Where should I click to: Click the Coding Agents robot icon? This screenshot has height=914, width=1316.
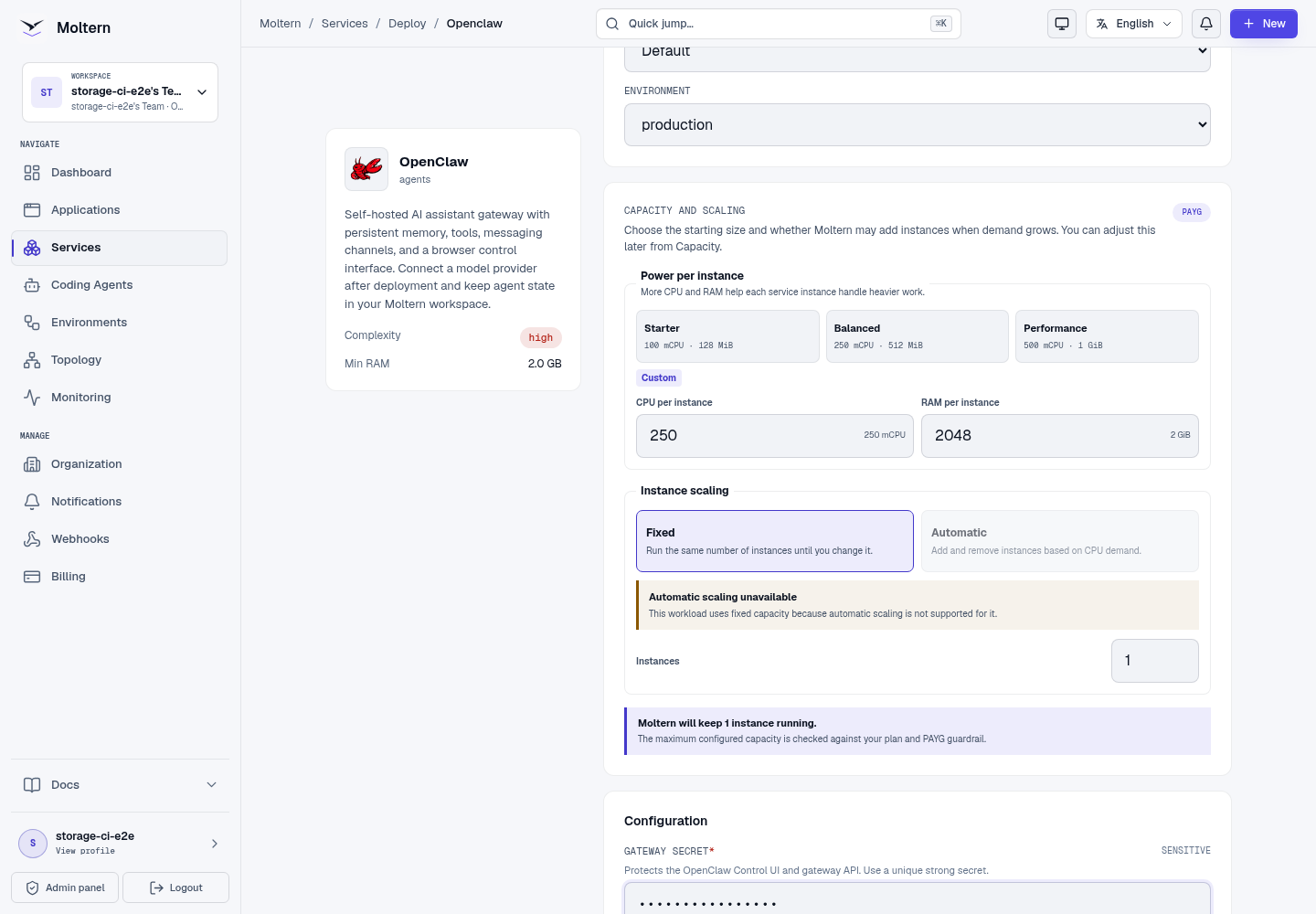point(32,285)
